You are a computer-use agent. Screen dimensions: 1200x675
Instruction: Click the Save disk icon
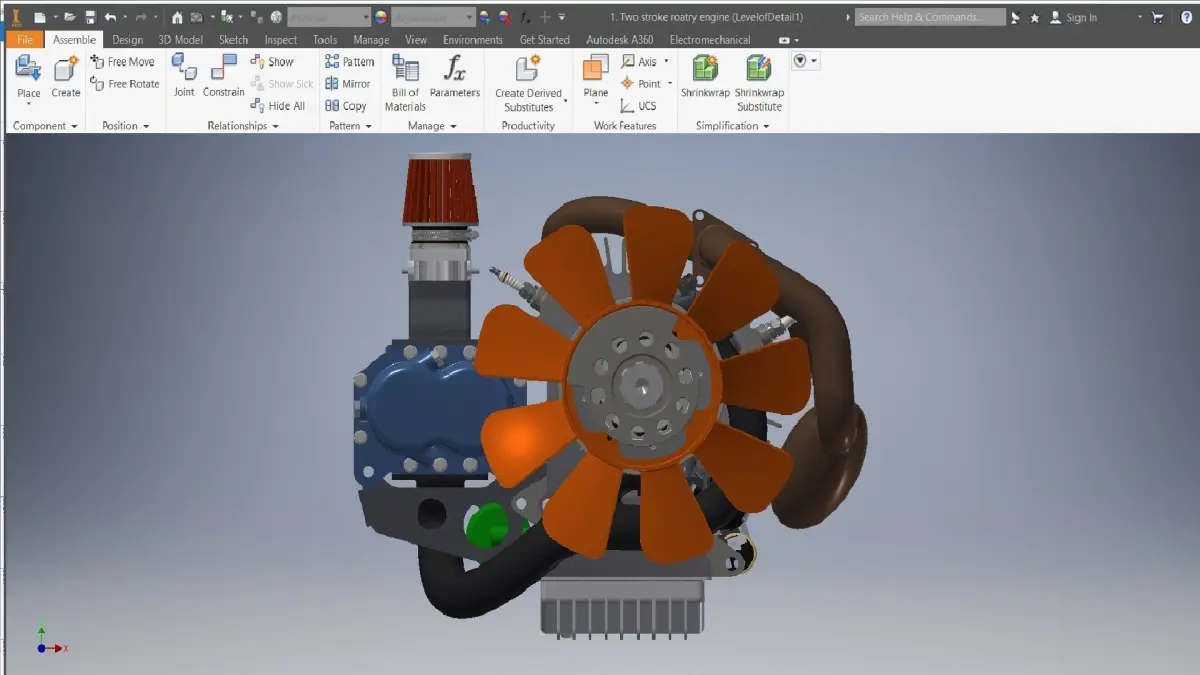(x=90, y=17)
